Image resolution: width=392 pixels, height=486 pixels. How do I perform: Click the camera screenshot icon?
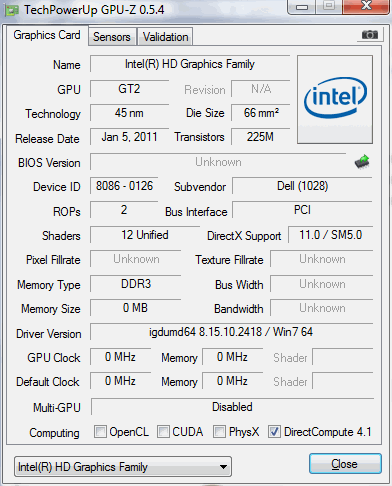[x=369, y=35]
